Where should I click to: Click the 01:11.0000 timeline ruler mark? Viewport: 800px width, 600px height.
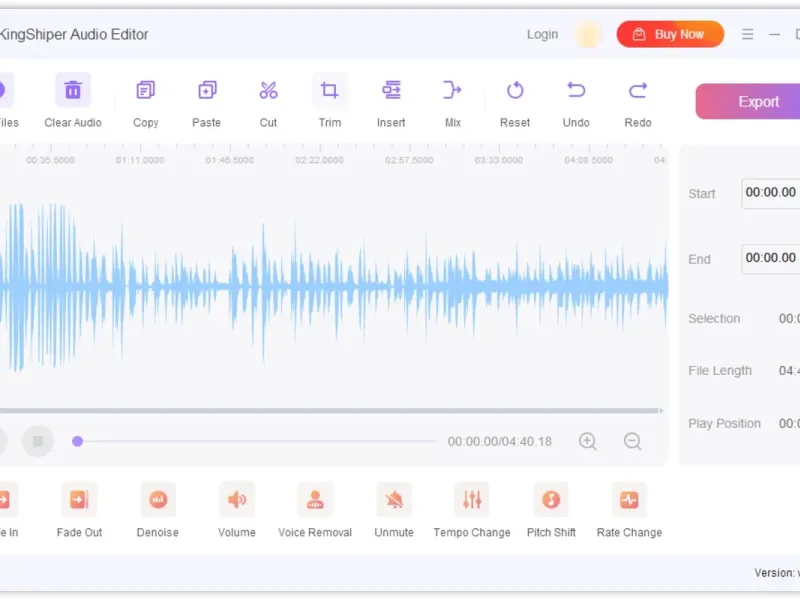(140, 160)
